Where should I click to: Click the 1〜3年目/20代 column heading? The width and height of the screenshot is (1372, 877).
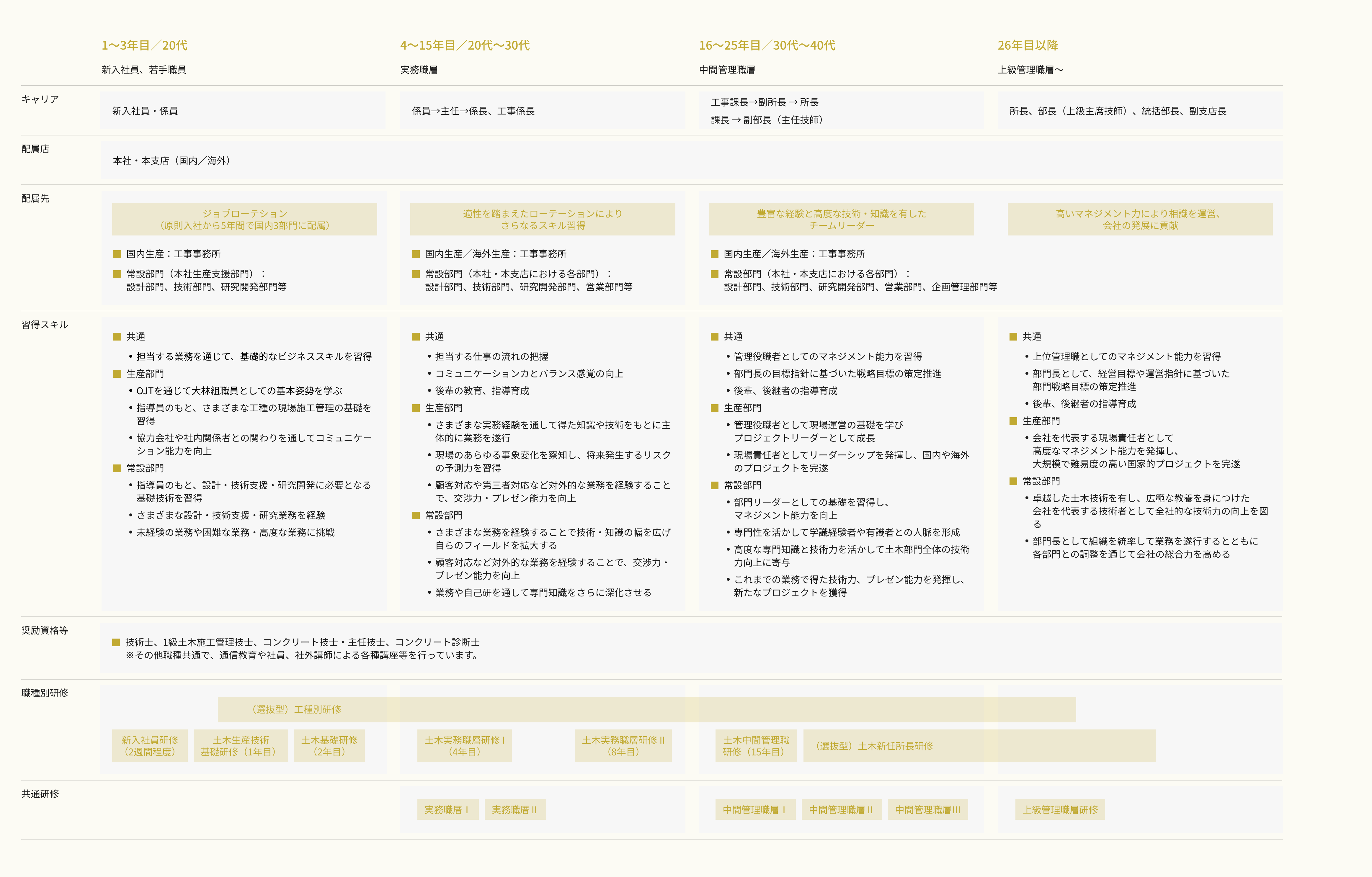point(144,45)
